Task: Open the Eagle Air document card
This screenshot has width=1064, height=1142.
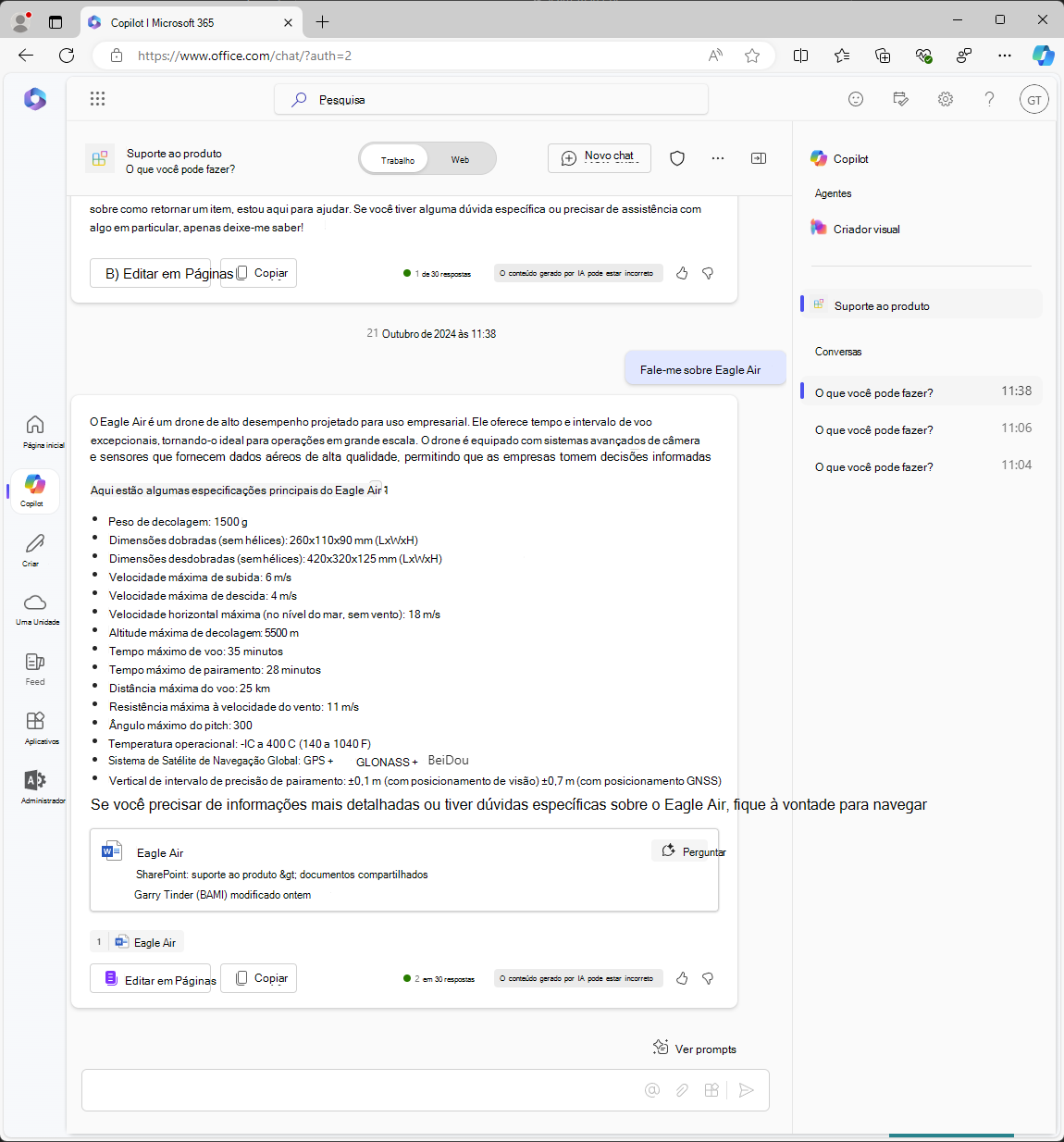Action: click(x=404, y=870)
